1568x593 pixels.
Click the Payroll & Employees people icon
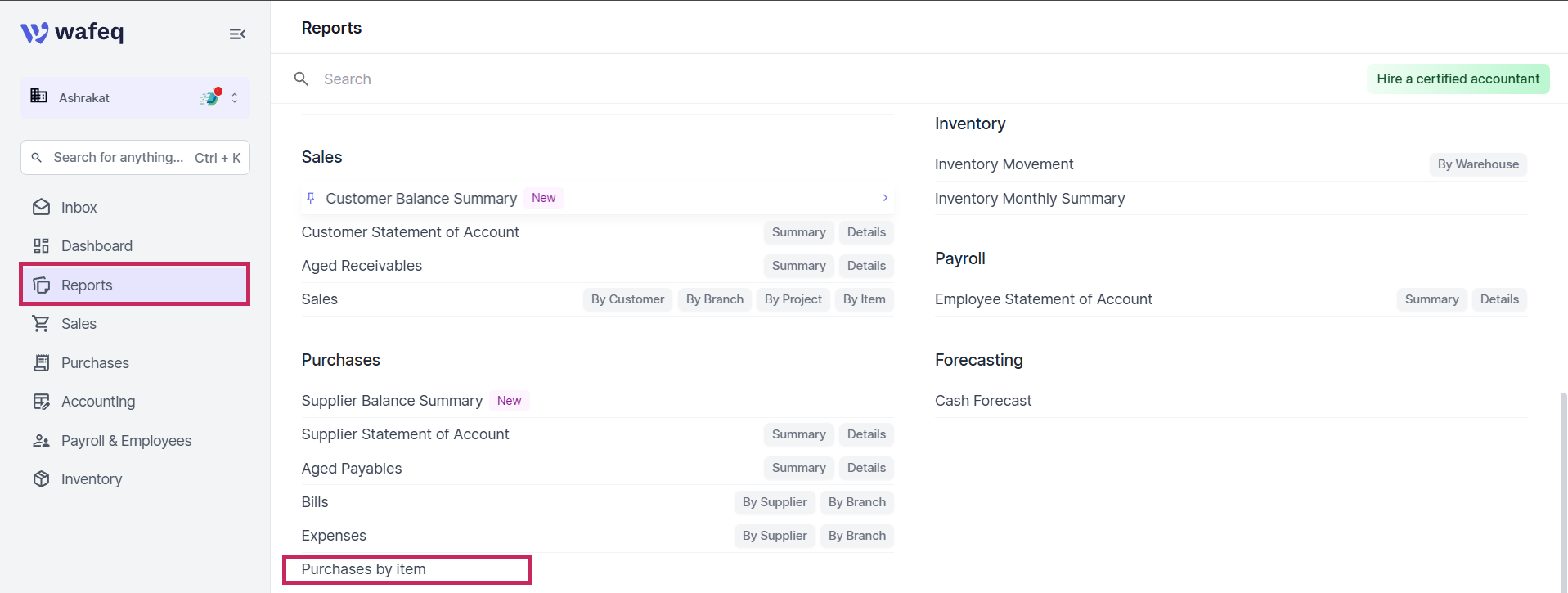[41, 441]
